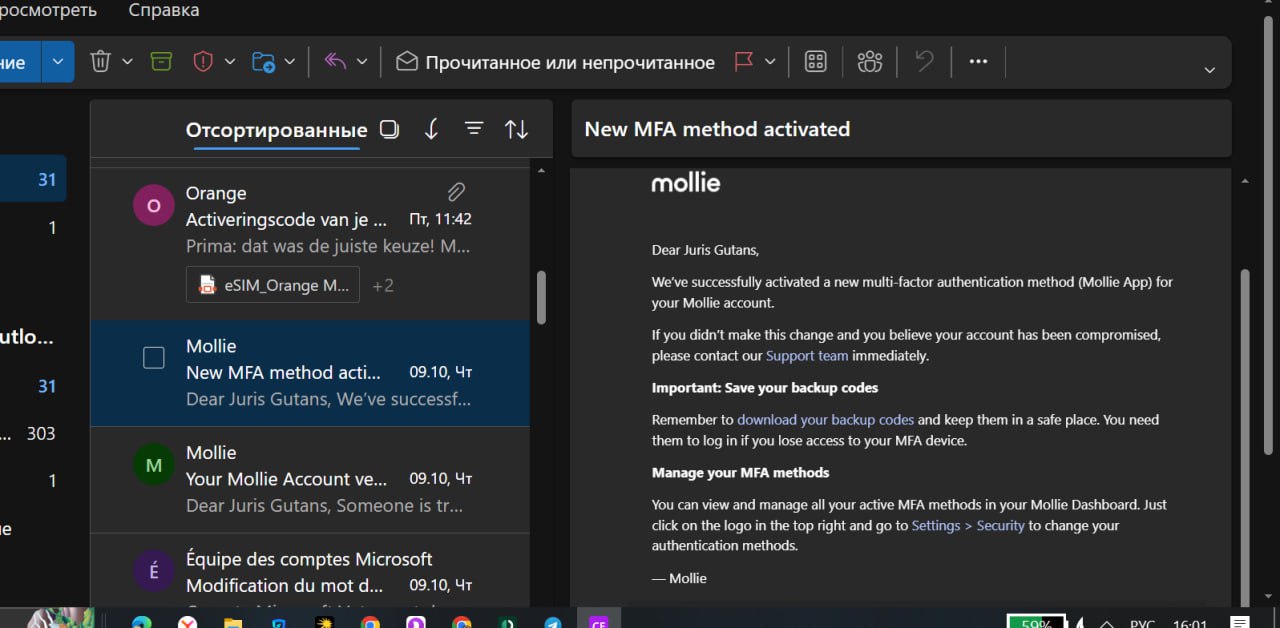The height and width of the screenshot is (628, 1280).
Task: Open the groups people icon
Action: tap(870, 62)
